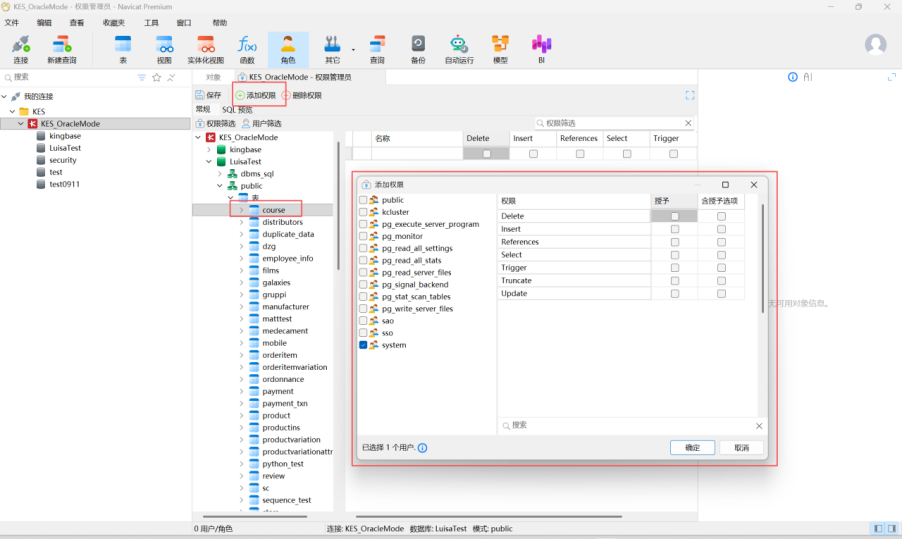Screen dimensions: 903x539
Task: Uncheck the system role checkbox
Action: tap(363, 345)
